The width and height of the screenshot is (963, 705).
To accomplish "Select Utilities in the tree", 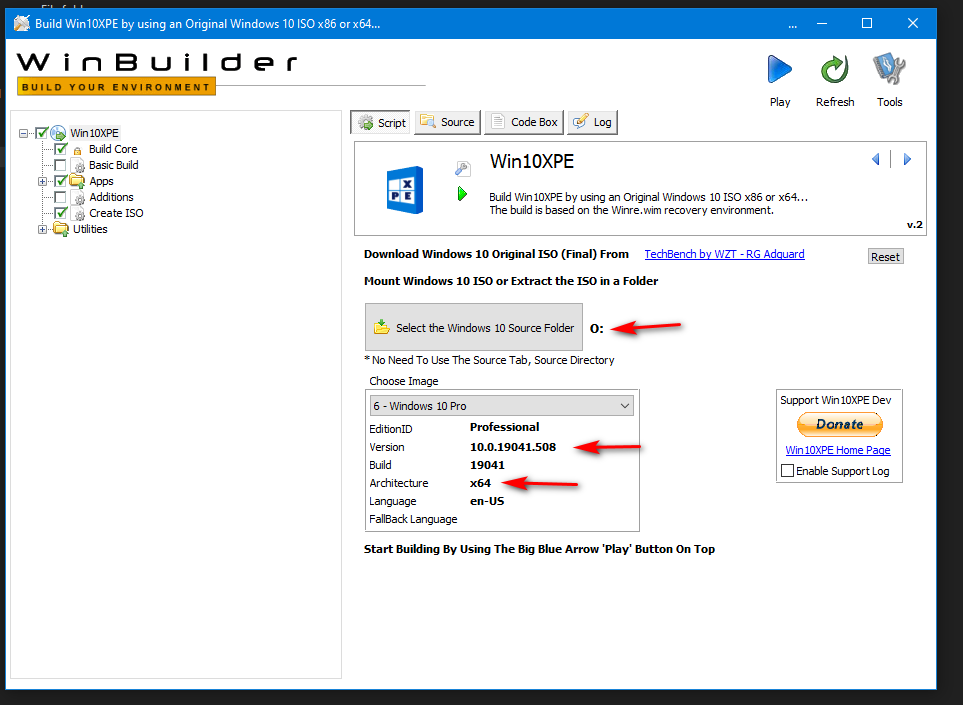I will coord(90,229).
